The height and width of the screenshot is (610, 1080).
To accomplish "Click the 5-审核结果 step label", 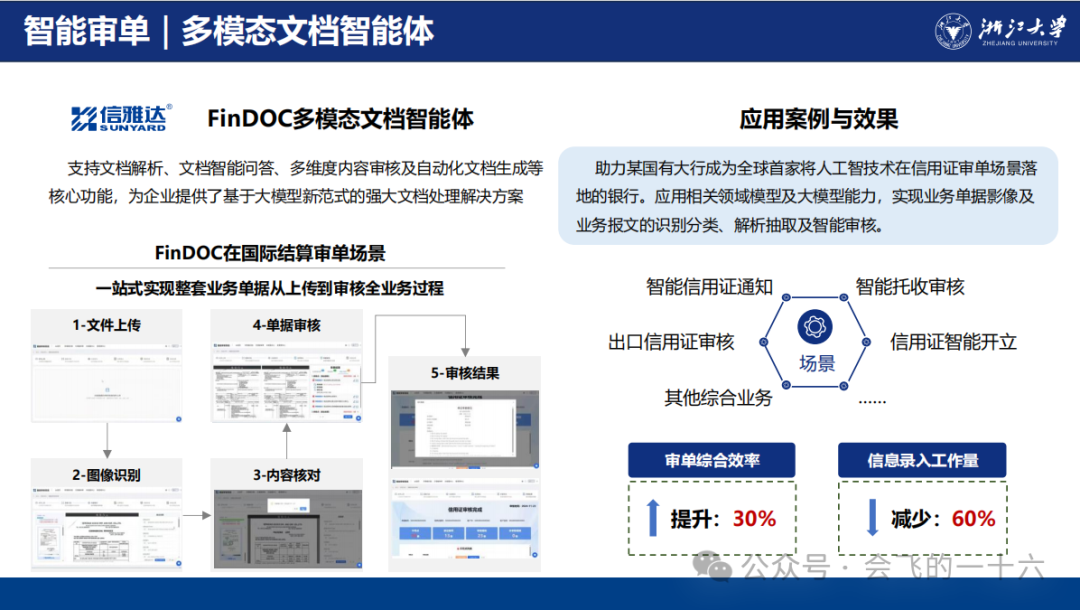I will point(465,373).
